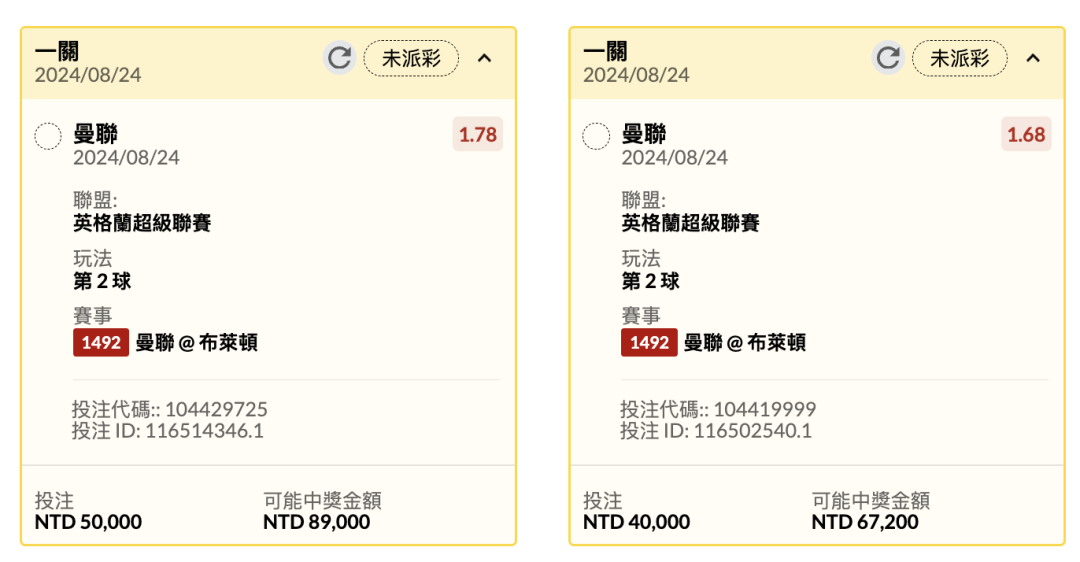Click the NTD 40,000 stake amount
Screen dimensions: 1080x562
[637, 522]
